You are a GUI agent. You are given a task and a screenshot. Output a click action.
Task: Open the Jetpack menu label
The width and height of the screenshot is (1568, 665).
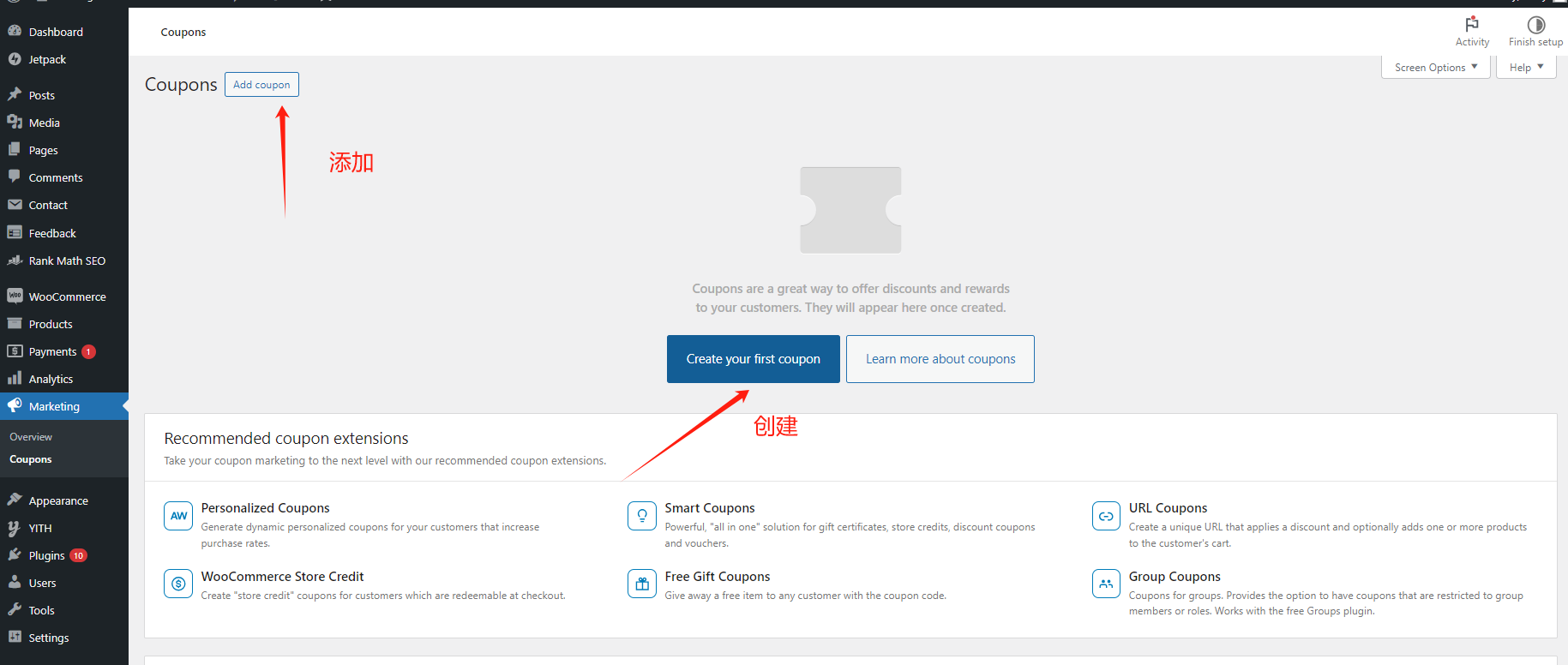[47, 59]
